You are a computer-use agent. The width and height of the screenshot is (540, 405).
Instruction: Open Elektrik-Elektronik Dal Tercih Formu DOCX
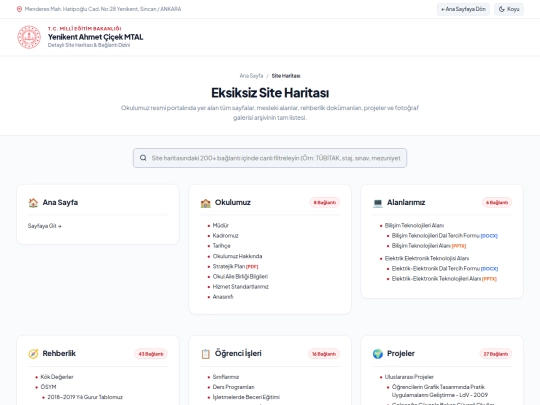point(445,269)
